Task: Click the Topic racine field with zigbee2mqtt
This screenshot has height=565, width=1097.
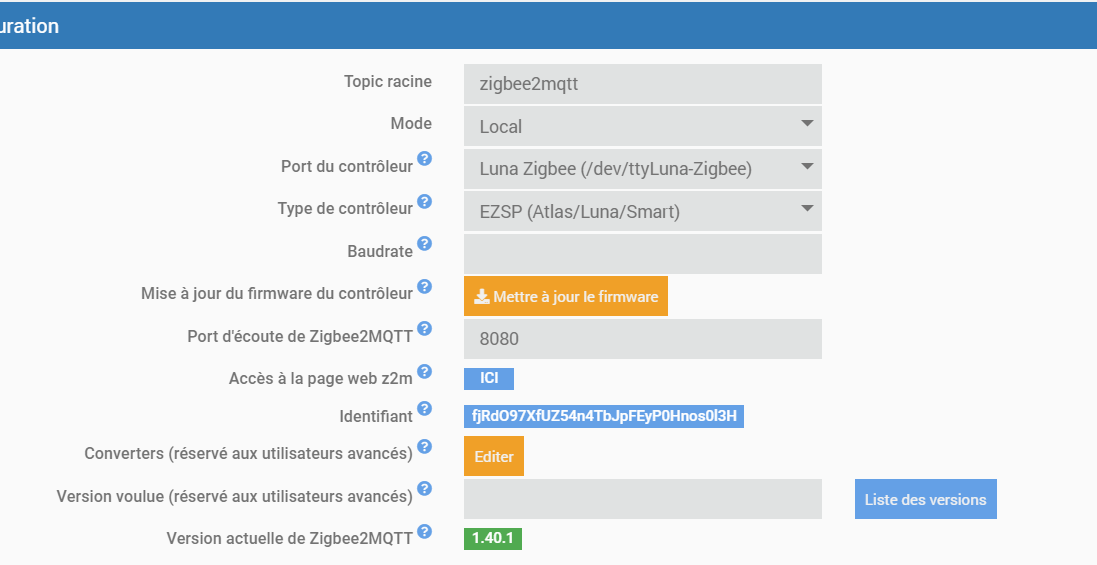Action: click(x=642, y=84)
